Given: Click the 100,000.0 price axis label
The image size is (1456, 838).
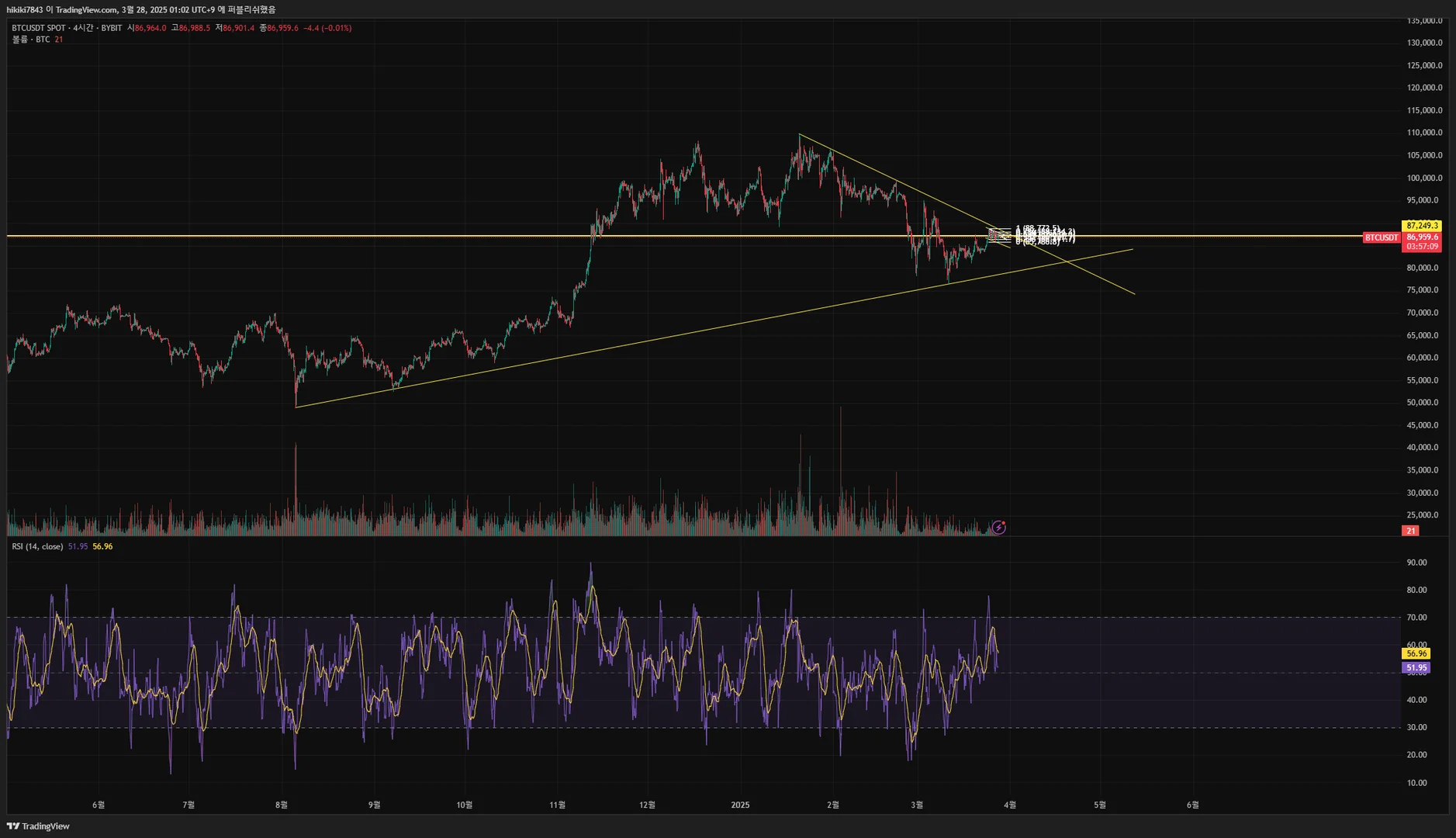Looking at the screenshot, I should pos(1425,178).
